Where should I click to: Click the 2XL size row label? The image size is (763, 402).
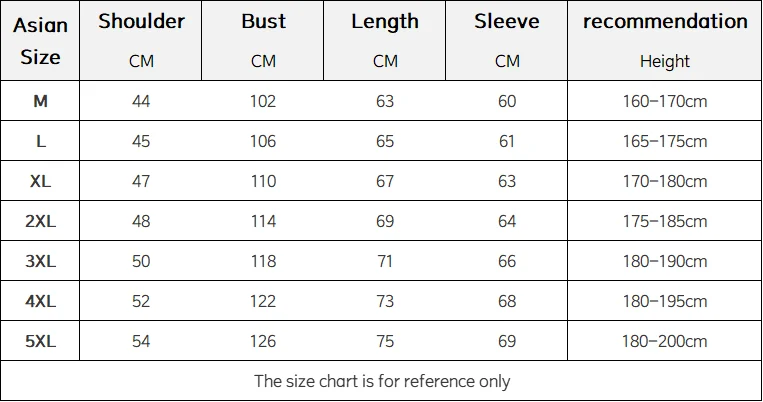(40, 221)
